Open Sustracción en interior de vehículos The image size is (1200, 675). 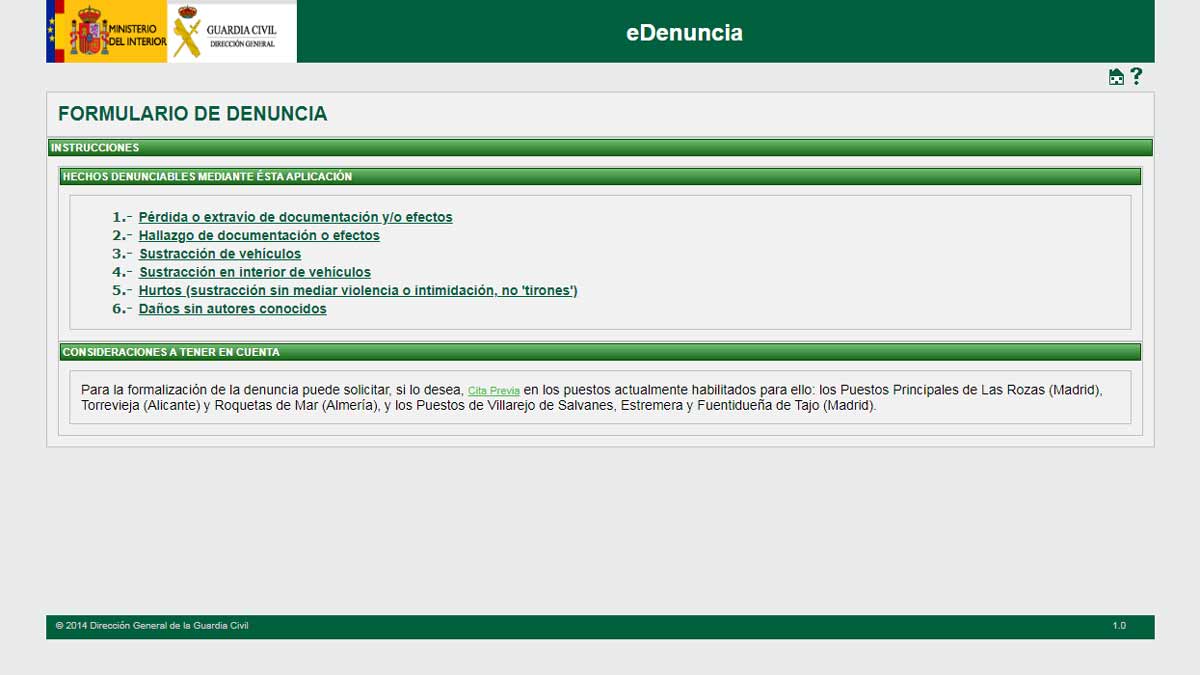pyautogui.click(x=255, y=272)
